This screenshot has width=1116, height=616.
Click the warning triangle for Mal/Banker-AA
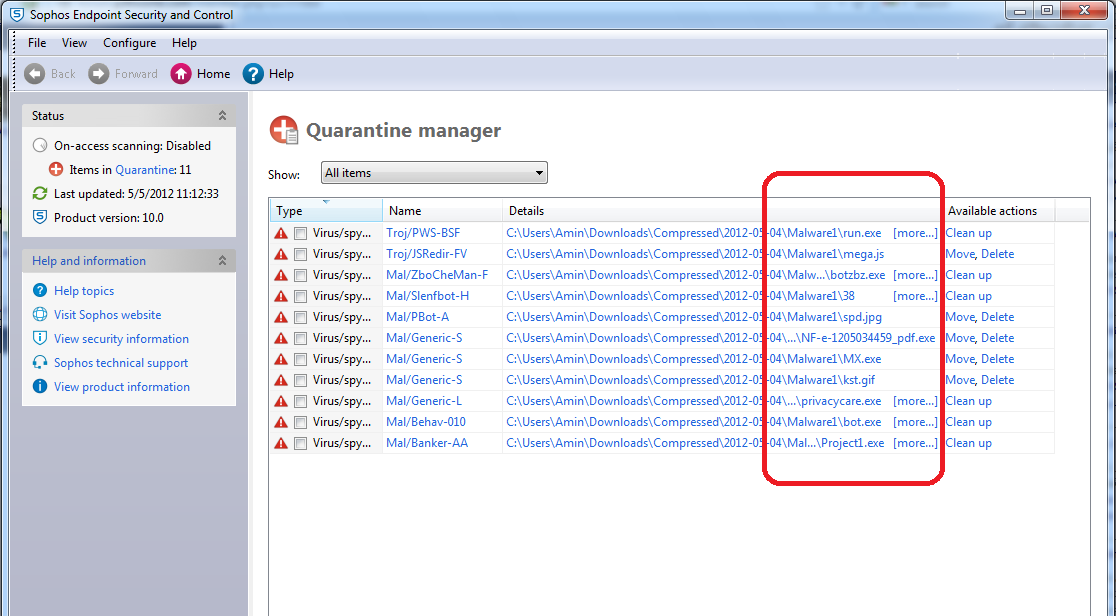[x=281, y=443]
